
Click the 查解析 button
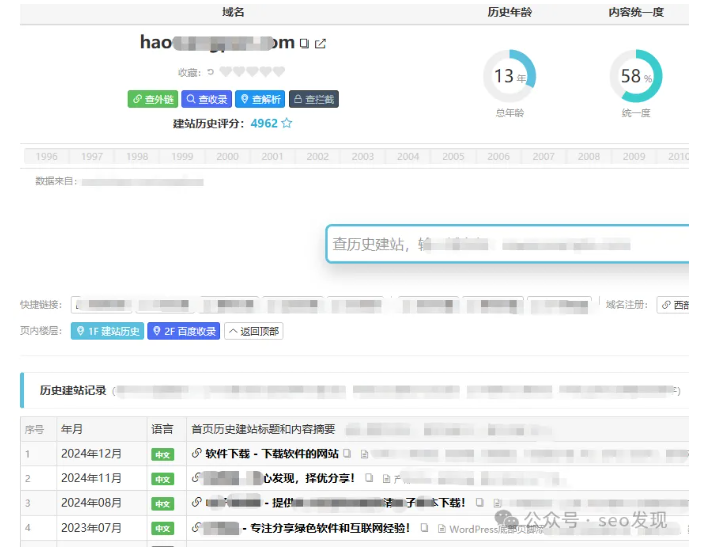260,99
